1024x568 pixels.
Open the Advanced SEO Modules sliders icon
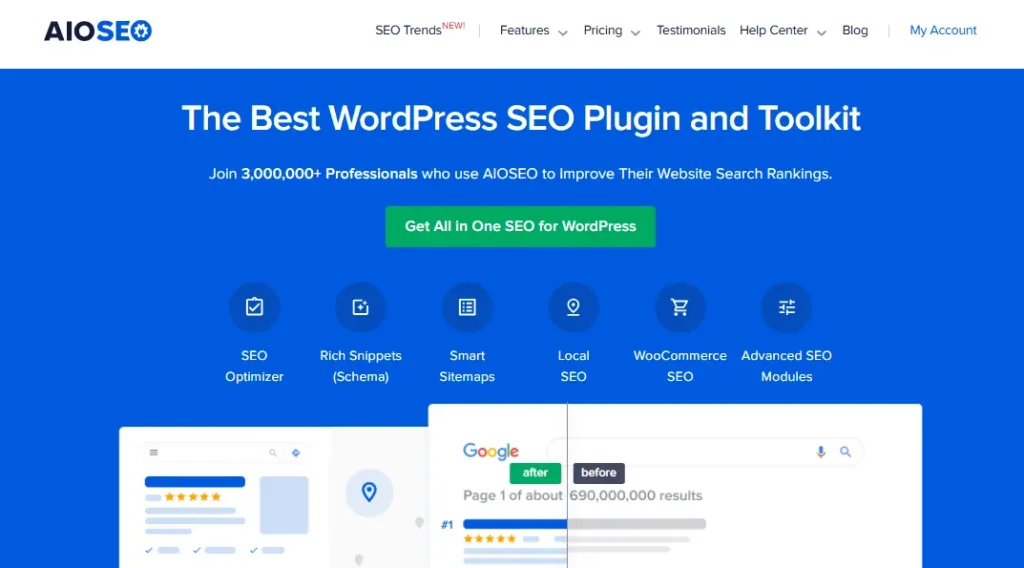tap(786, 307)
